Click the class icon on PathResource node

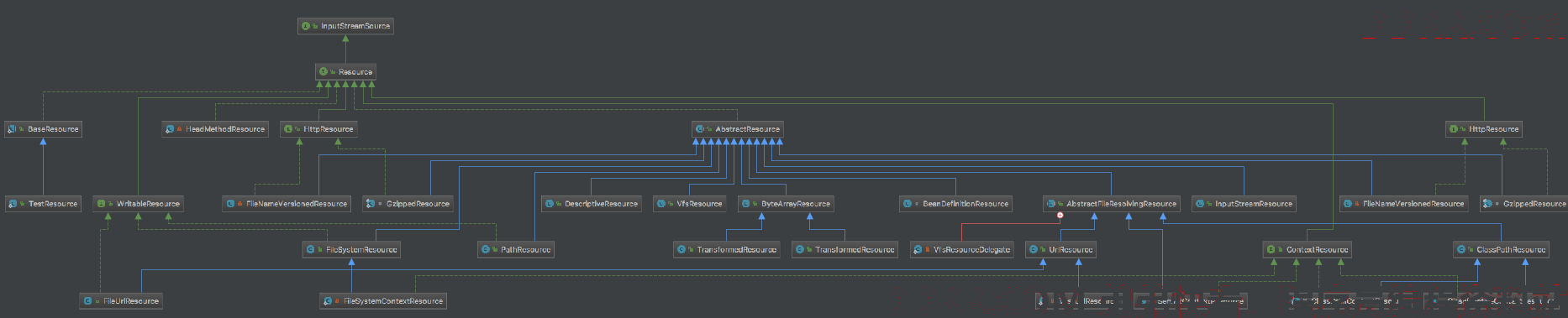[486, 250]
